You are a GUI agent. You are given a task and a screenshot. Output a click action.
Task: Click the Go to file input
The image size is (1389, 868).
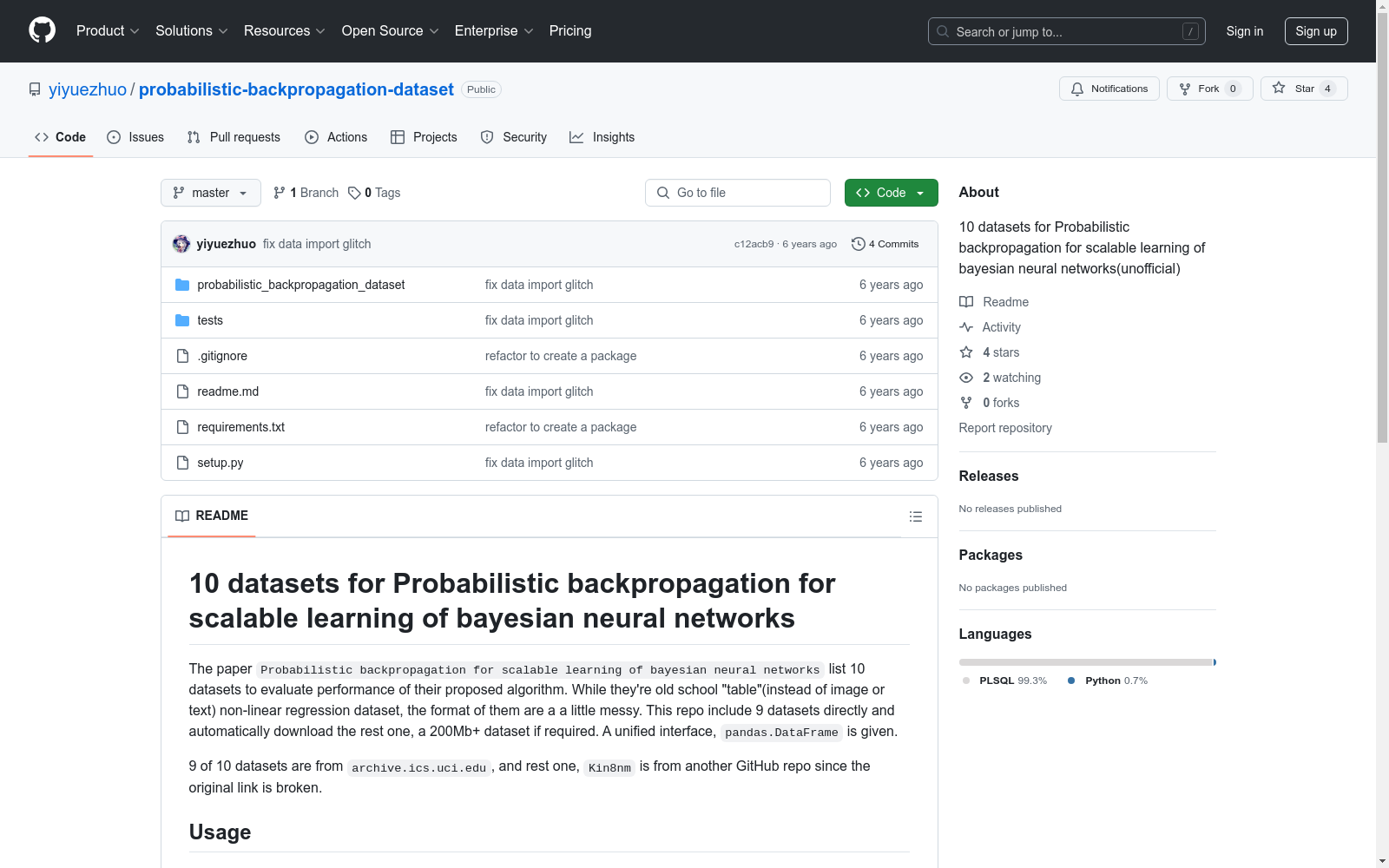pyautogui.click(x=738, y=193)
